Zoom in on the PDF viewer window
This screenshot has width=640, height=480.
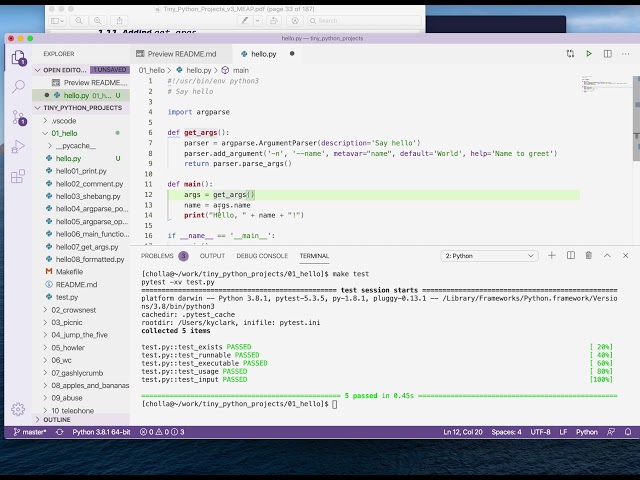98,20
